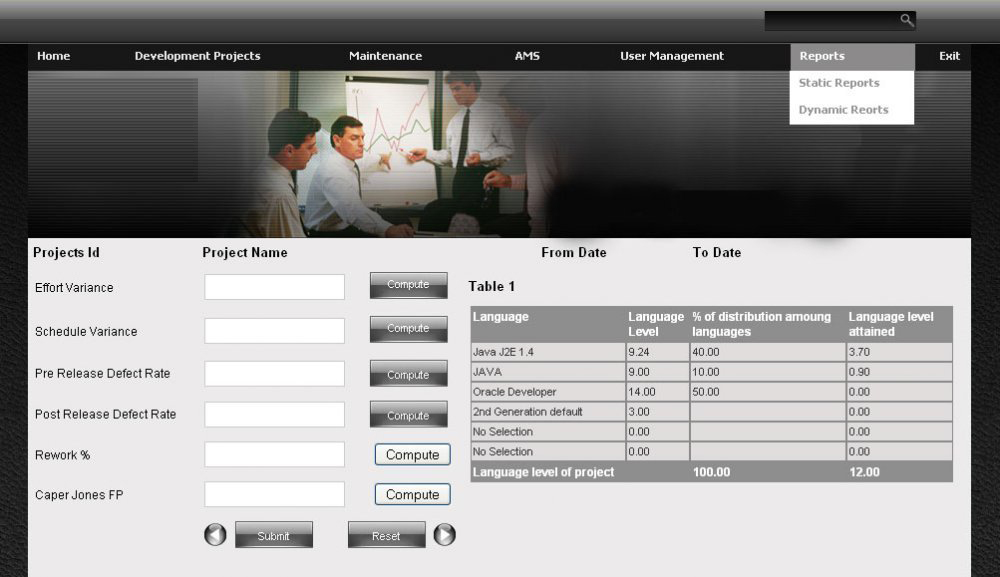Open the Maintenance menu
The width and height of the screenshot is (1000, 577).
pos(385,56)
